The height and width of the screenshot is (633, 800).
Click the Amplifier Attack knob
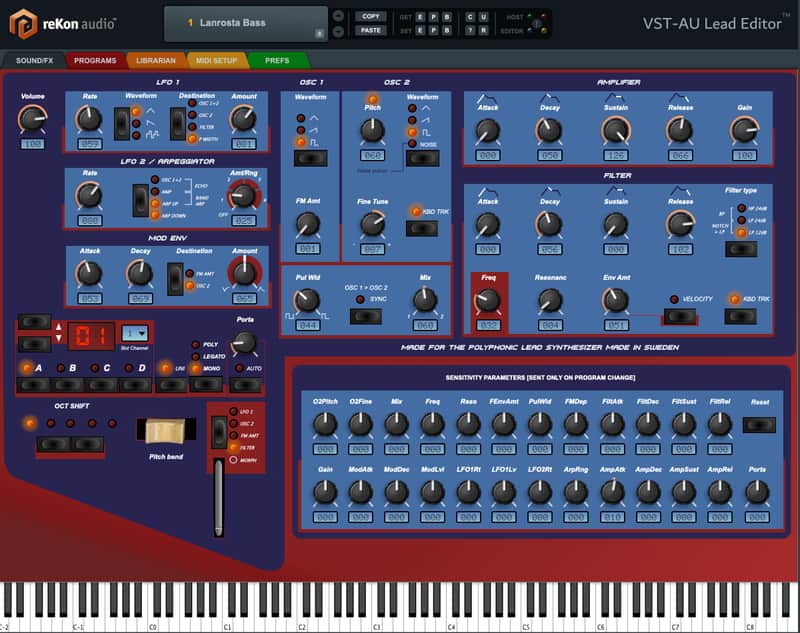pyautogui.click(x=488, y=131)
